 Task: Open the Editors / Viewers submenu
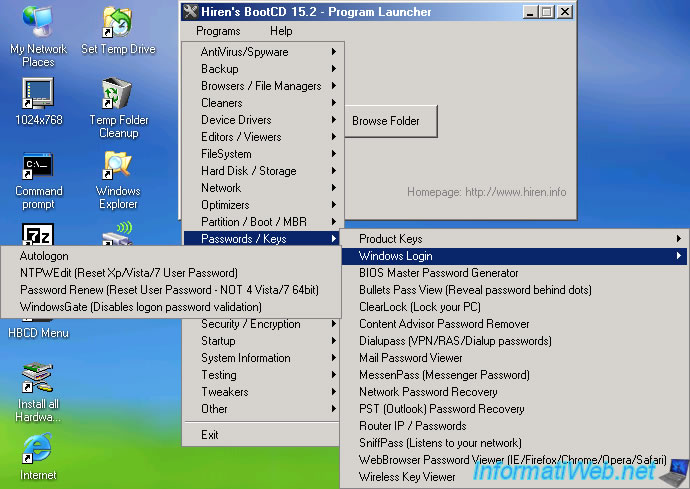point(262,137)
